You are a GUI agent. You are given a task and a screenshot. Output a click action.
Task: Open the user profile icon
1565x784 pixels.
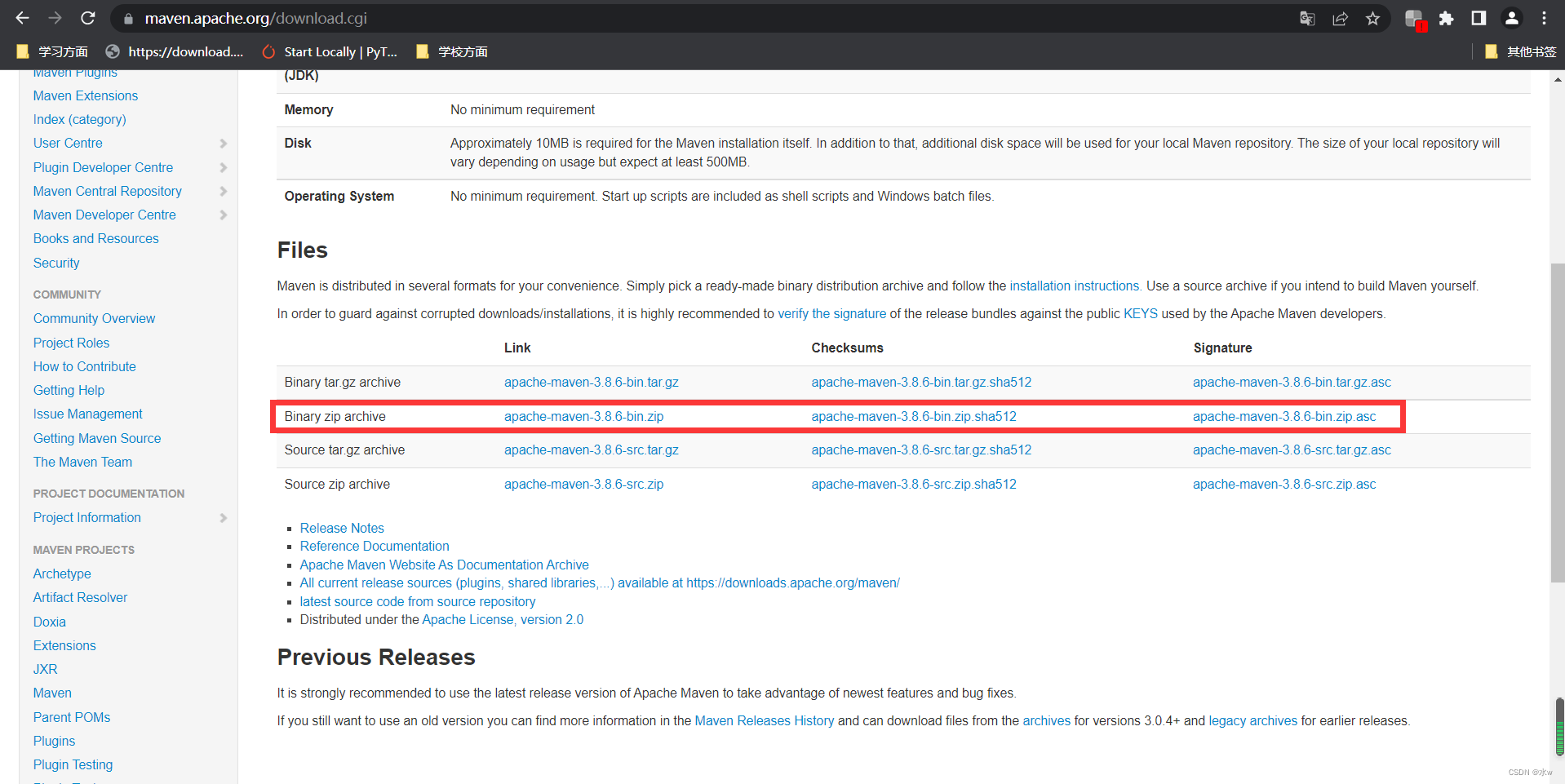(1511, 18)
